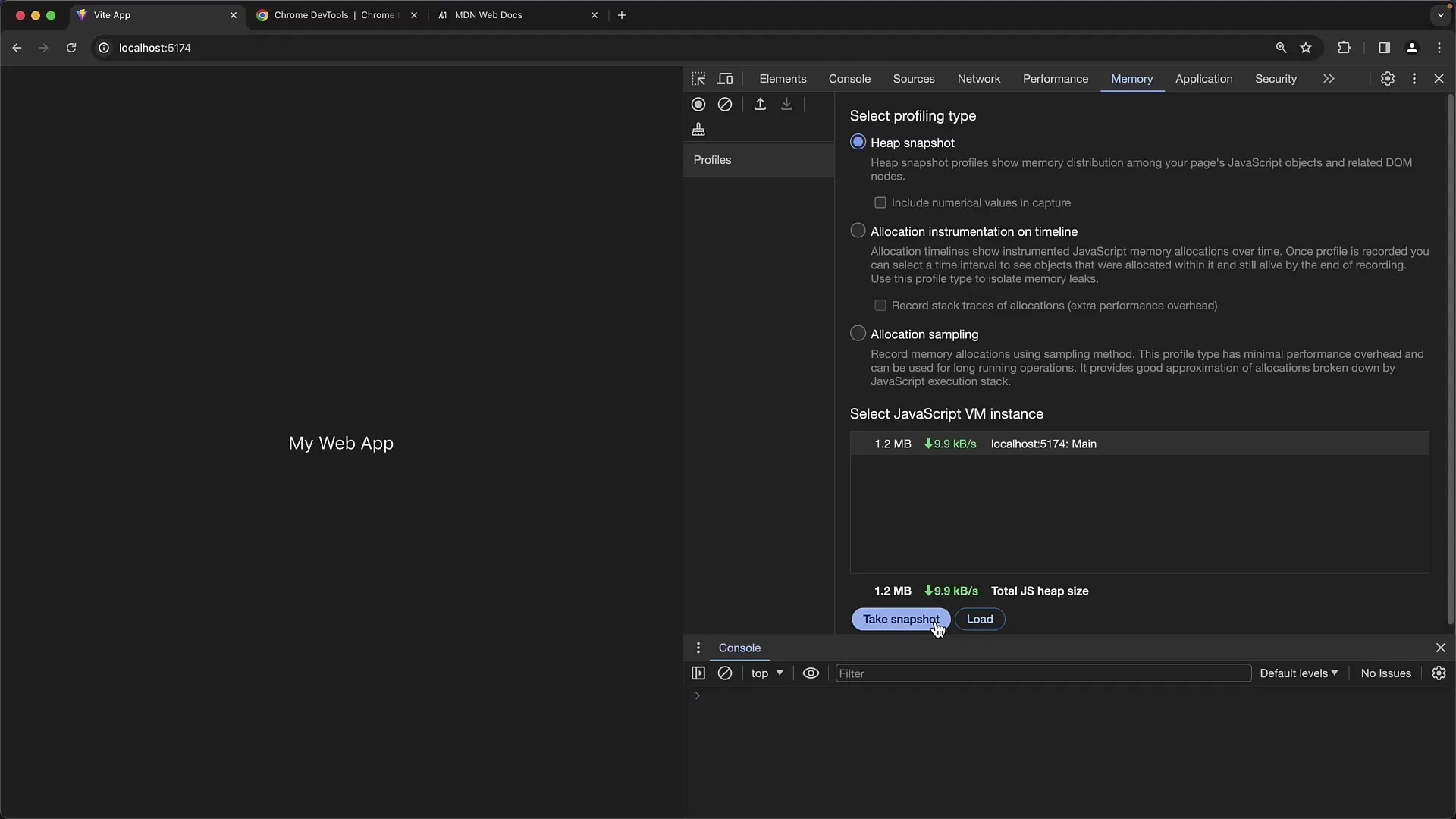The width and height of the screenshot is (1456, 819).
Task: Click the zoom magnifier icon in address bar
Action: (1282, 48)
